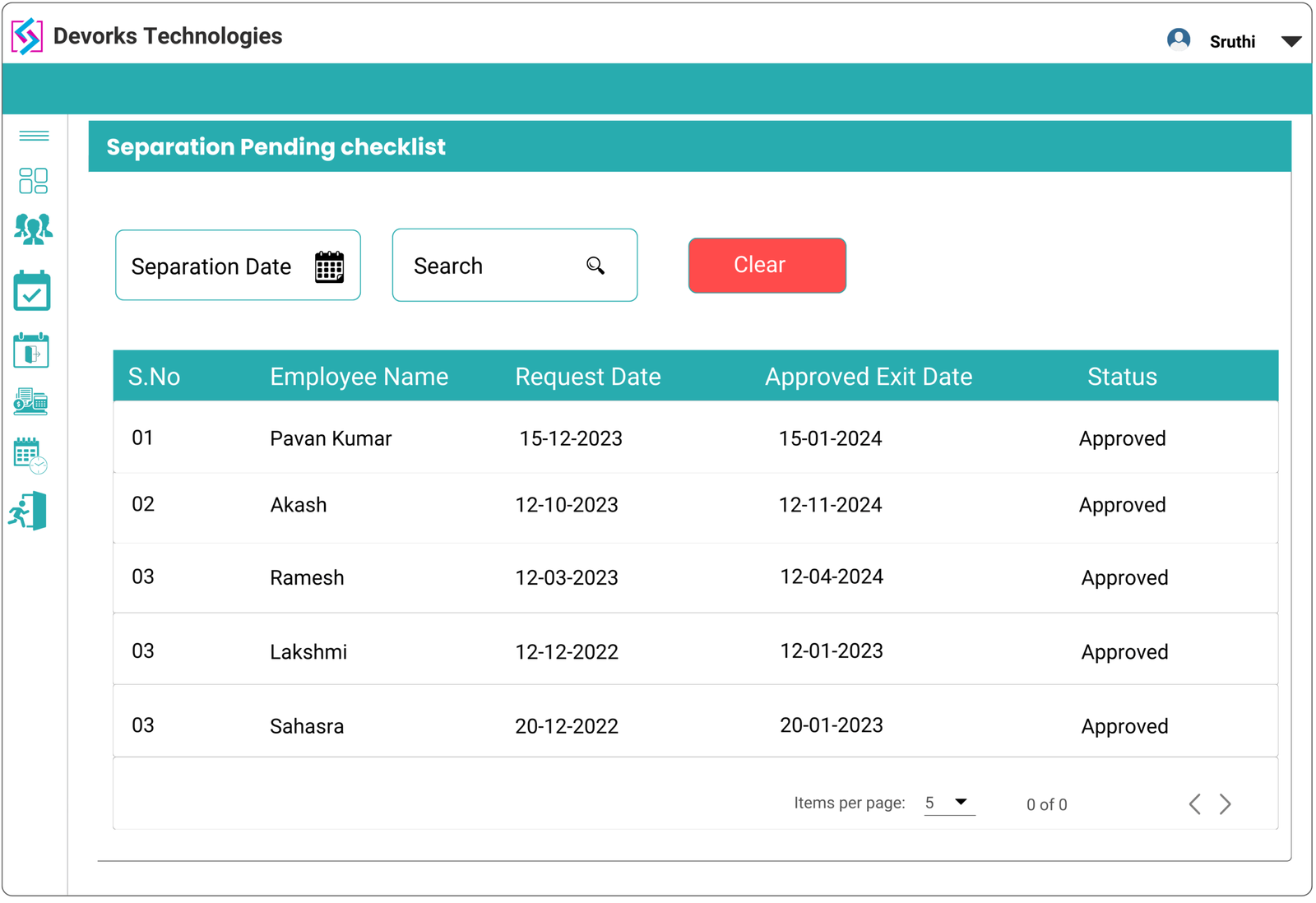The width and height of the screenshot is (1316, 903).
Task: Click the search magnifier icon
Action: click(x=595, y=266)
